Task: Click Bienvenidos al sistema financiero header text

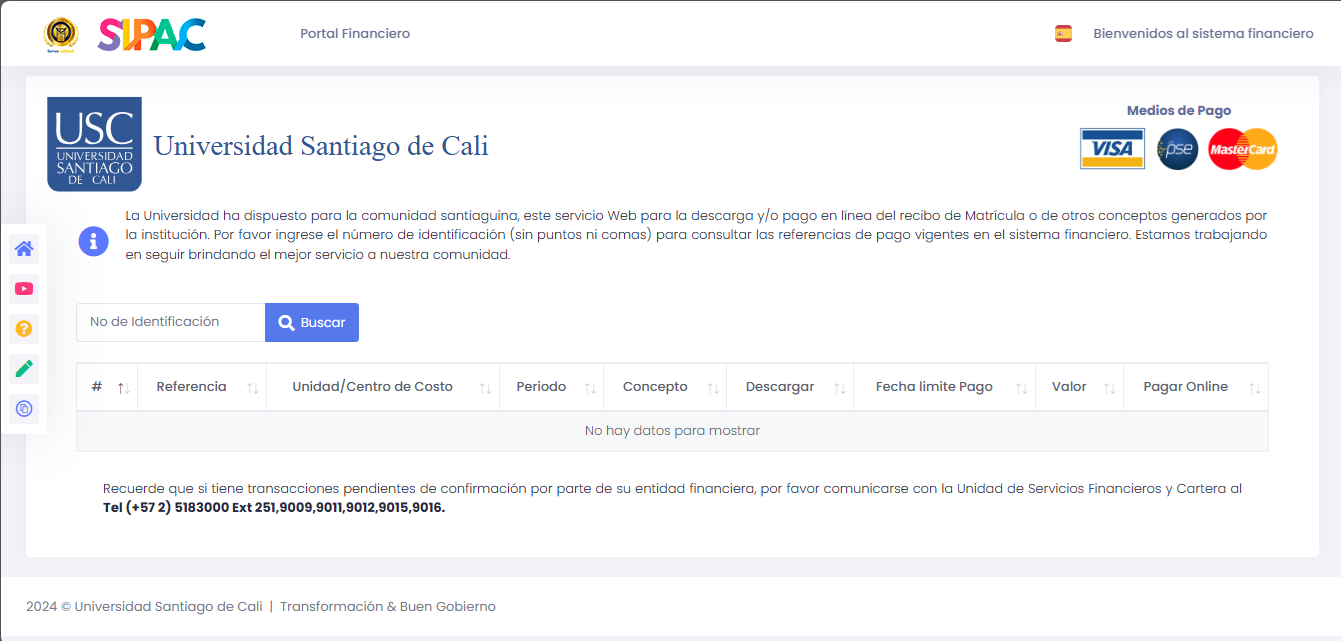Action: [x=1203, y=34]
